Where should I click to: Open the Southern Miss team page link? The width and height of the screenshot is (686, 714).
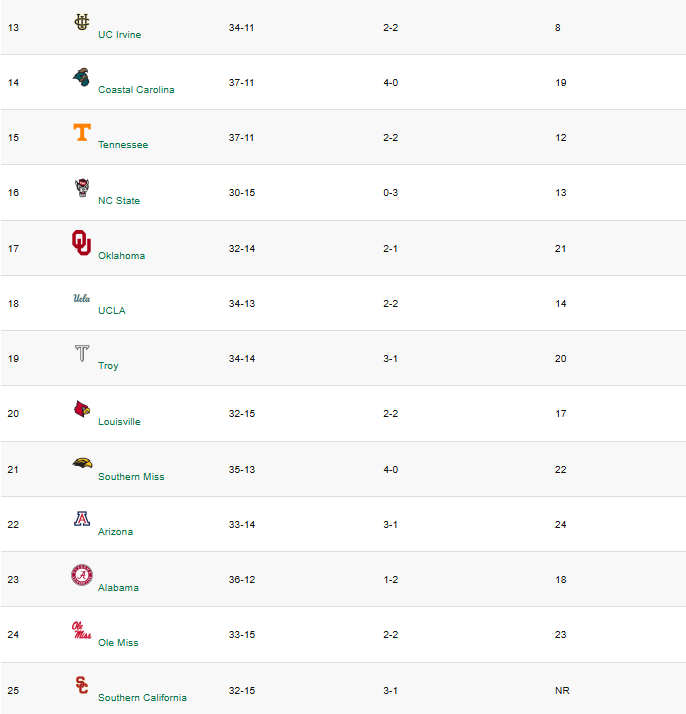[x=131, y=476]
